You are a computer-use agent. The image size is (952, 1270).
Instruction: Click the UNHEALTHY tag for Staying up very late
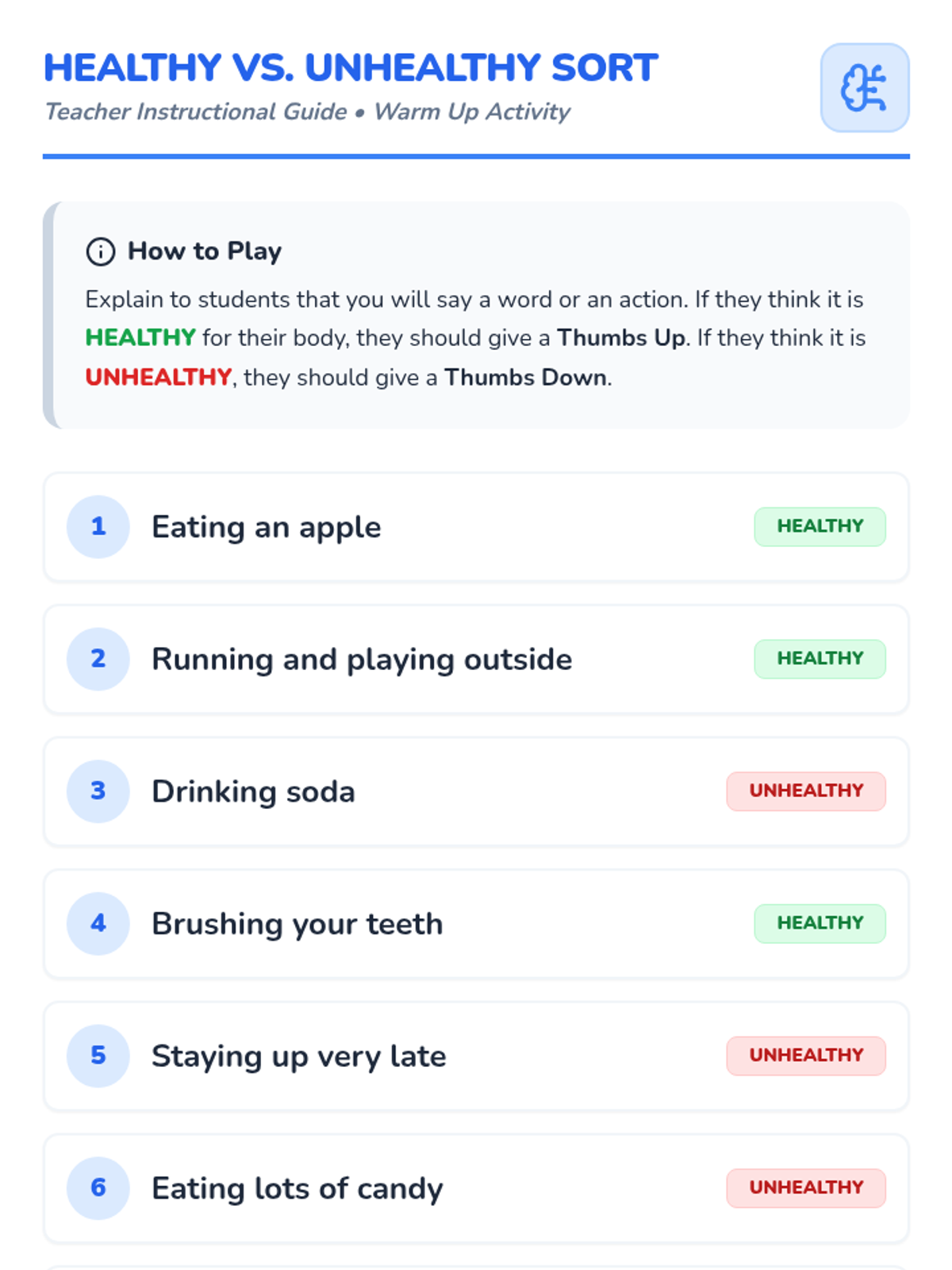tap(806, 1056)
